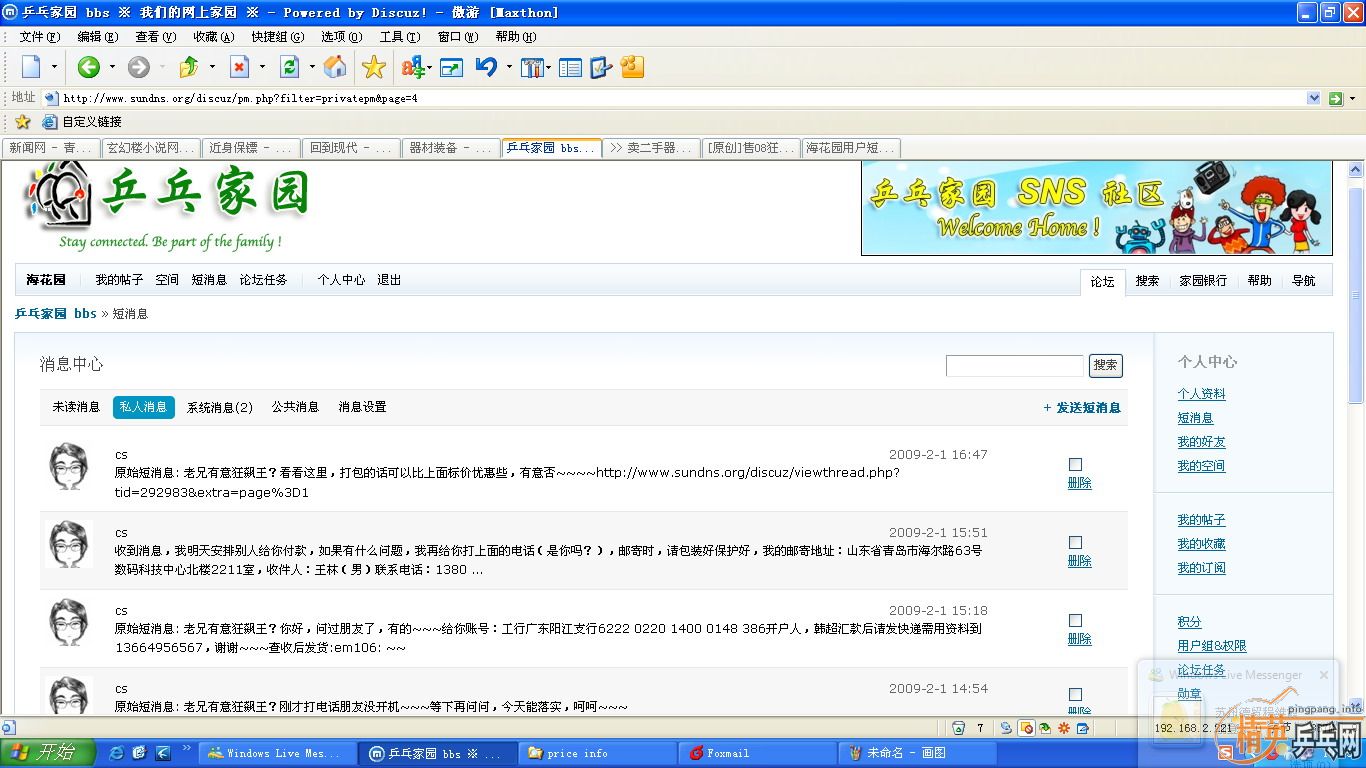Open the 自定义链接 links bar item

(82, 122)
